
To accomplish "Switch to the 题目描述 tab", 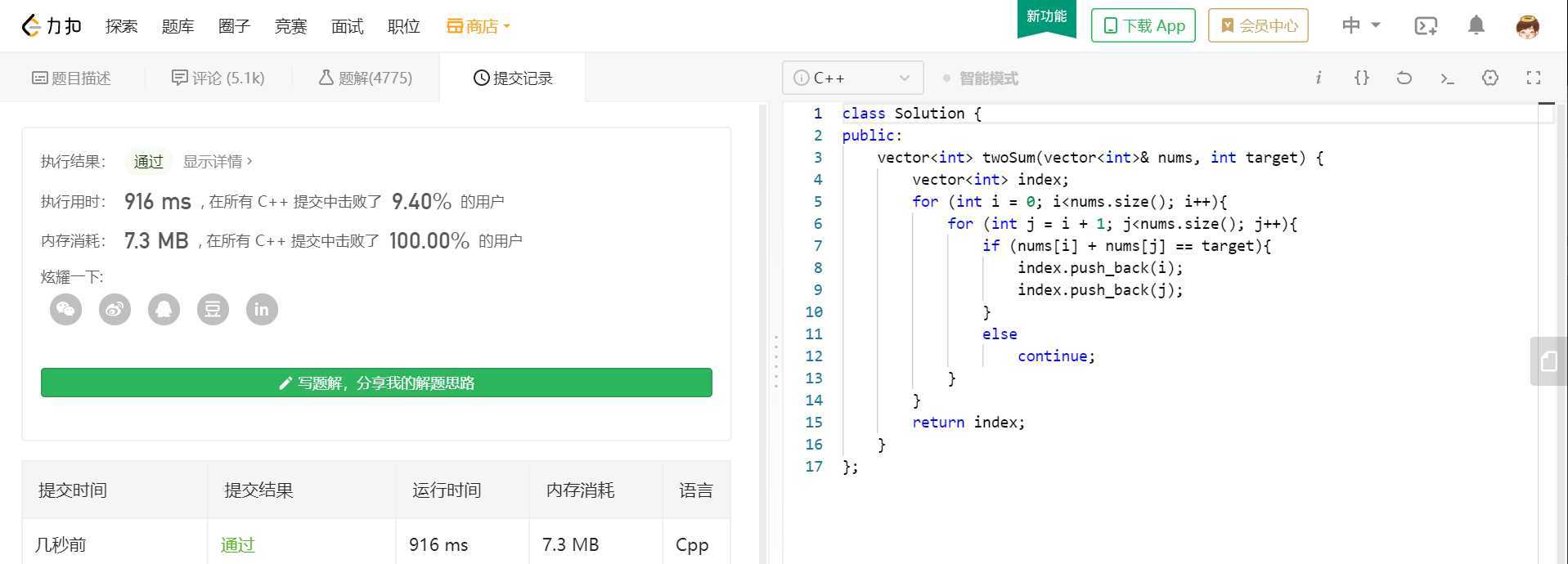I will click(72, 78).
